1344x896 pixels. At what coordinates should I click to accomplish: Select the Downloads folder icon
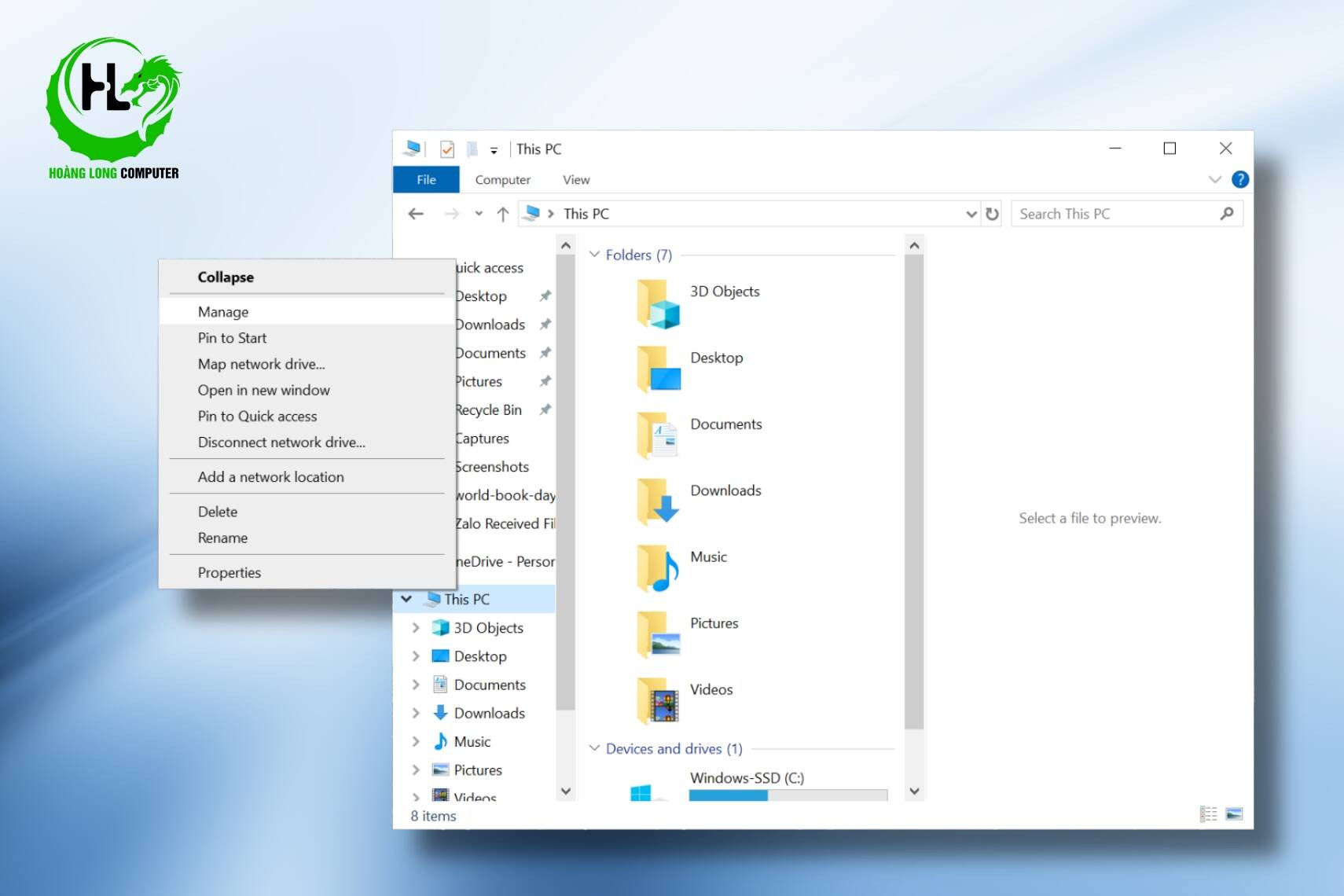coord(659,502)
